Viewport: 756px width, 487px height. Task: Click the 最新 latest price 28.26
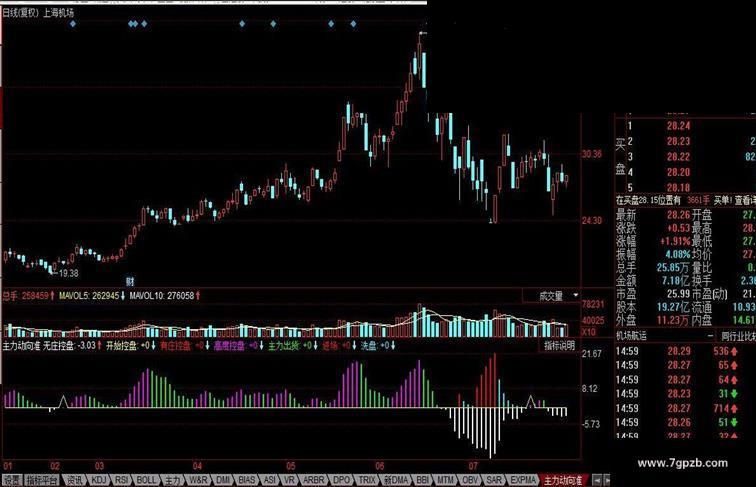point(678,215)
